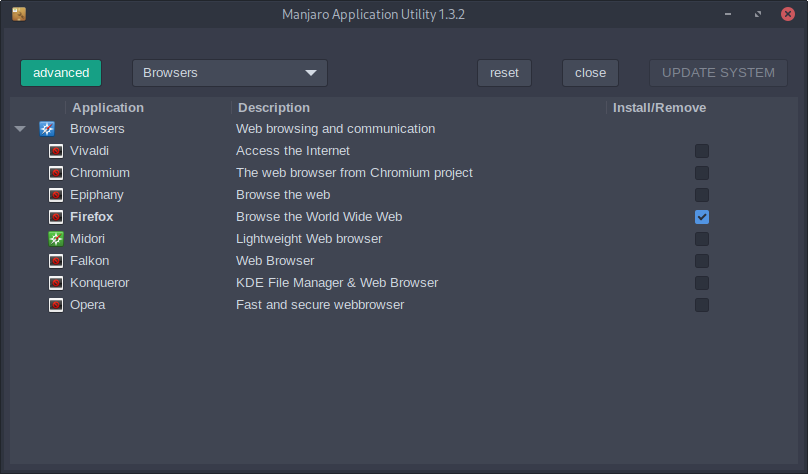808x474 pixels.
Task: Open the Browsers category dropdown
Action: tap(230, 73)
